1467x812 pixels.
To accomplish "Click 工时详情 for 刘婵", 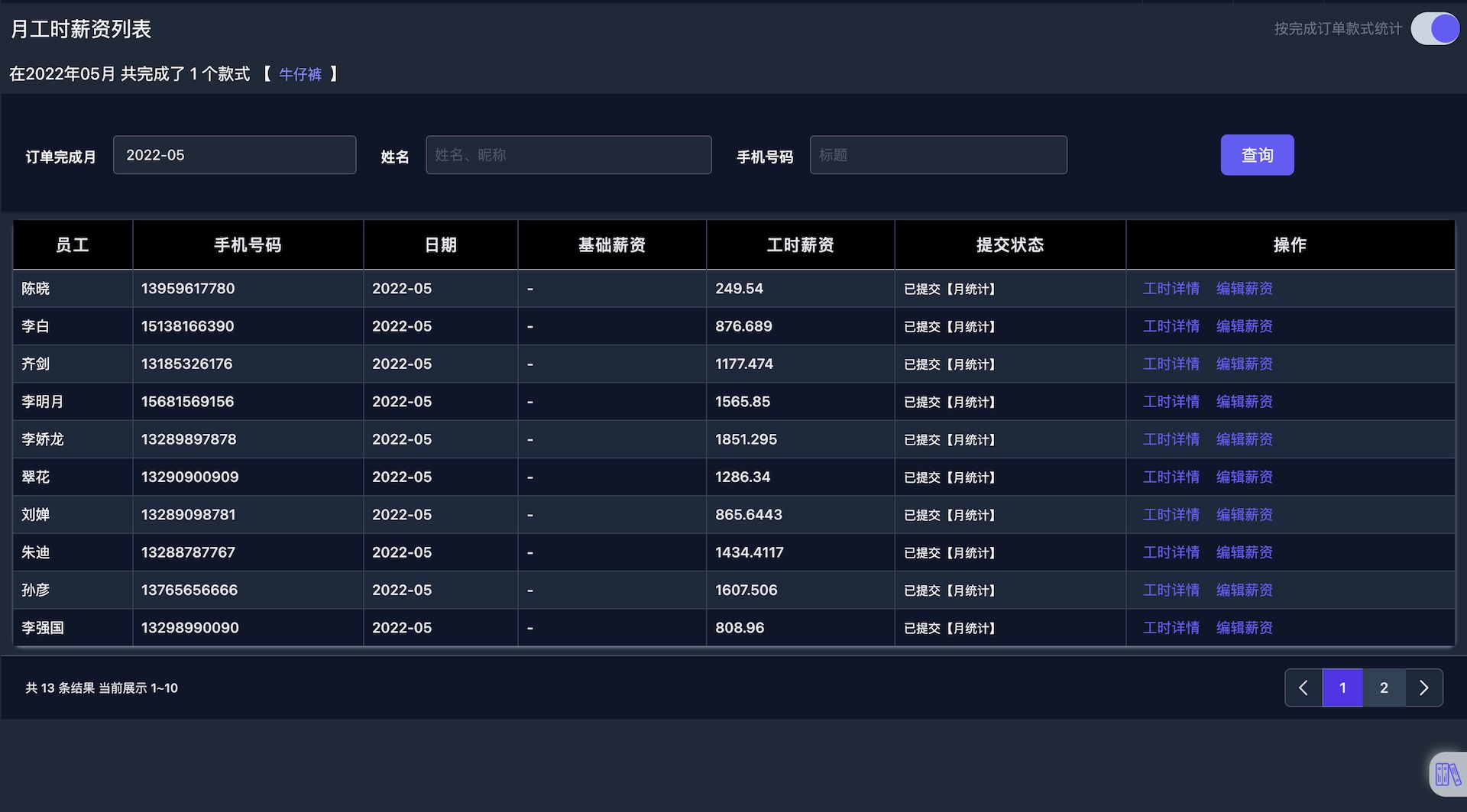I will pyautogui.click(x=1170, y=514).
